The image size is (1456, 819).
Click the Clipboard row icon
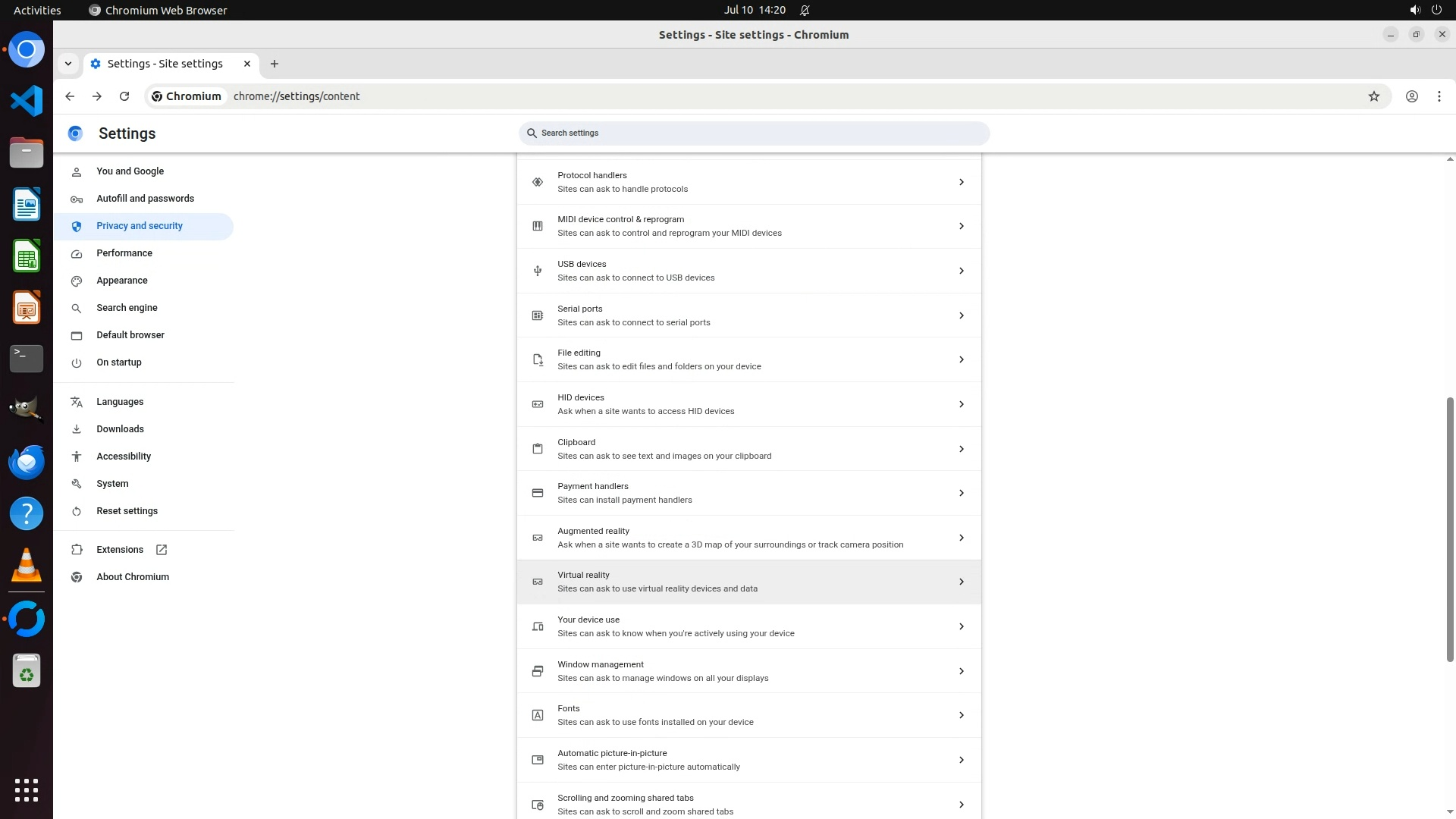538,449
